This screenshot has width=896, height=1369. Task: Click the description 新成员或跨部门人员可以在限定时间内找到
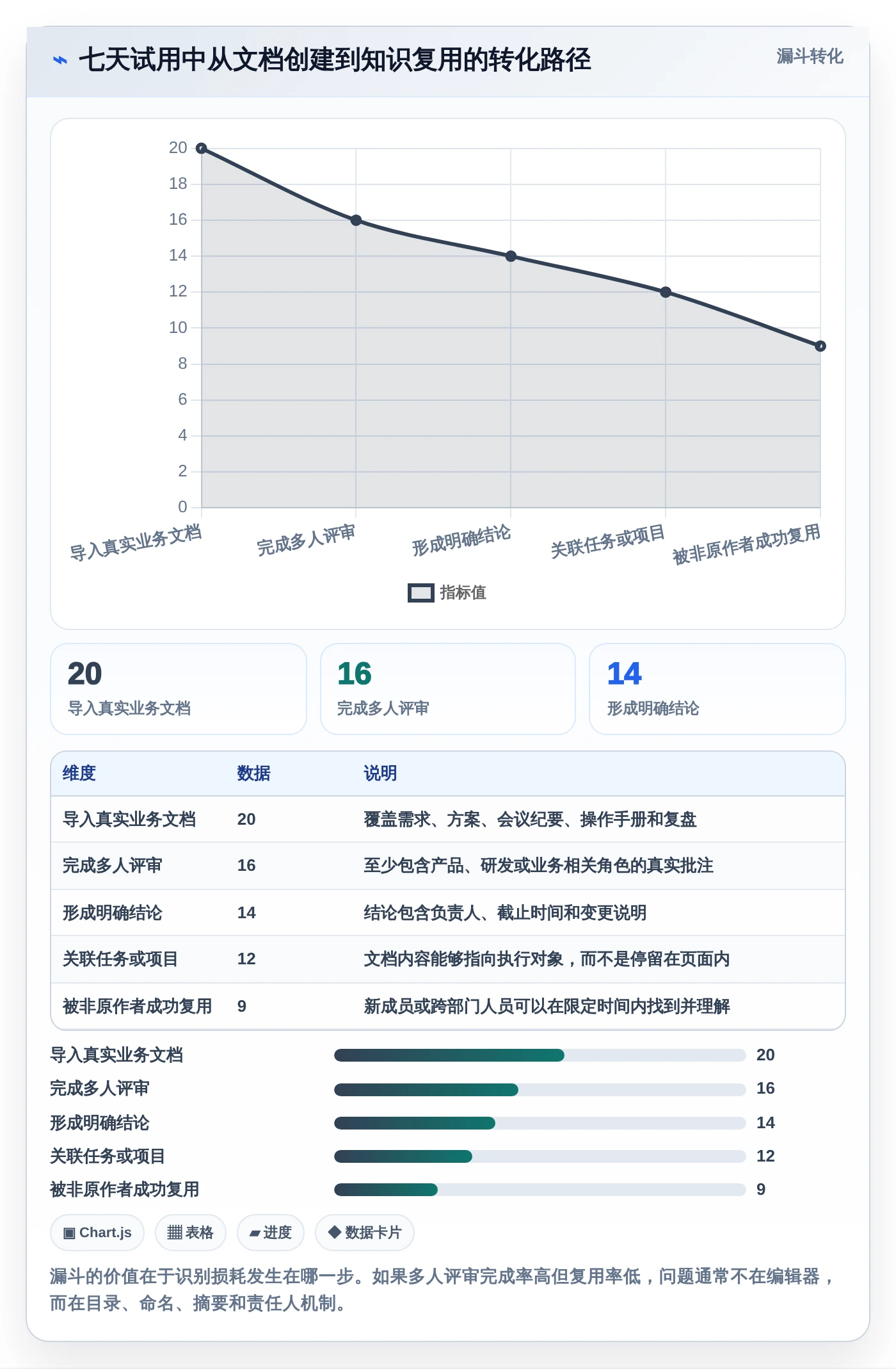pos(547,1006)
